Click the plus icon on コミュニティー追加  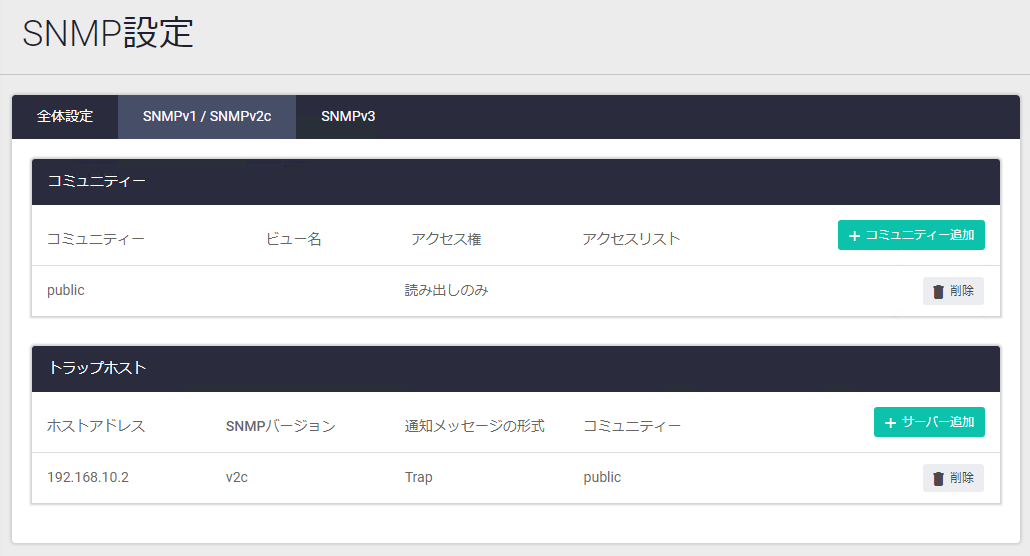pos(854,236)
